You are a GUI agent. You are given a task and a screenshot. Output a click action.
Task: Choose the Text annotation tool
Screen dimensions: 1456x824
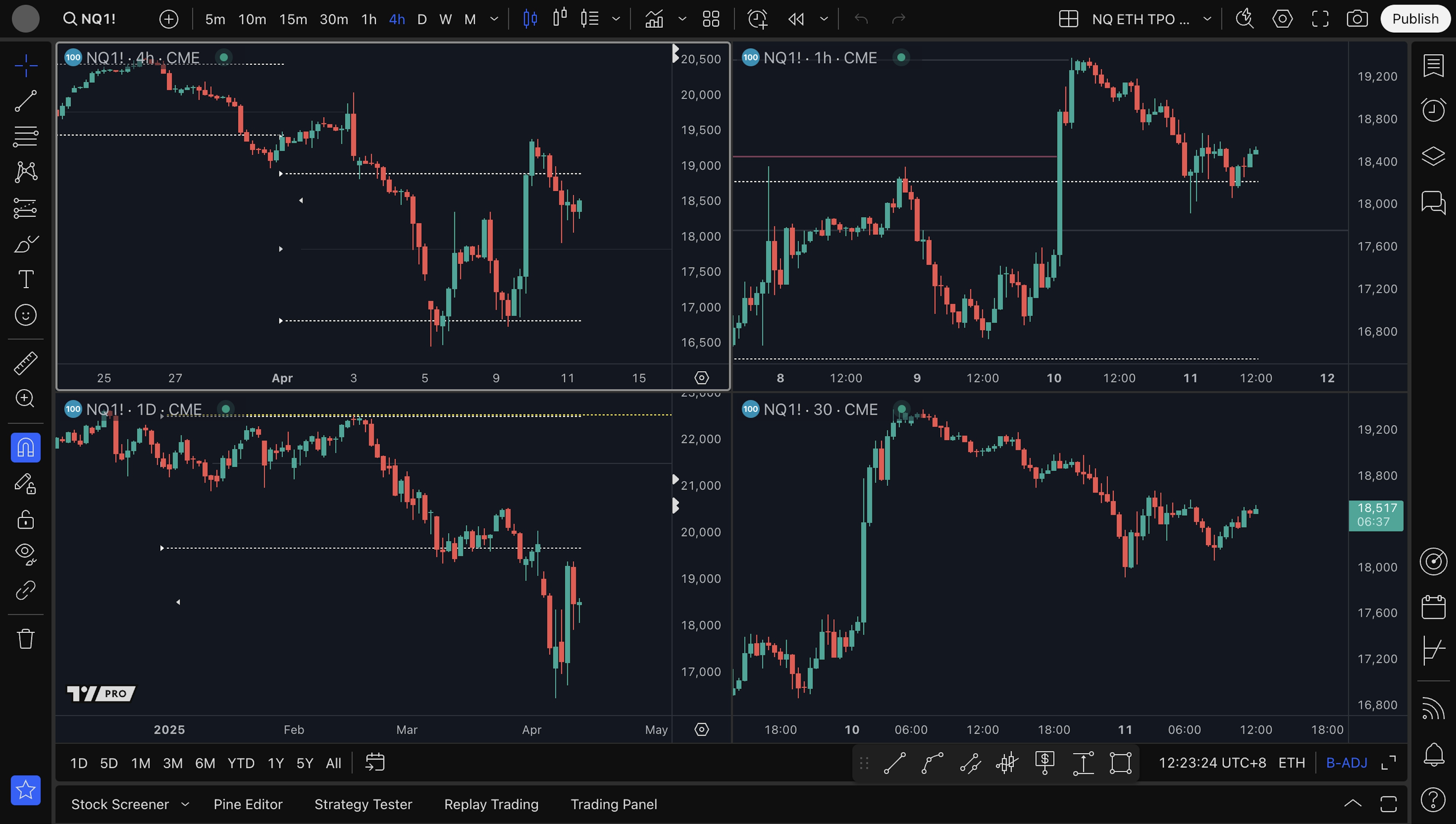25,279
